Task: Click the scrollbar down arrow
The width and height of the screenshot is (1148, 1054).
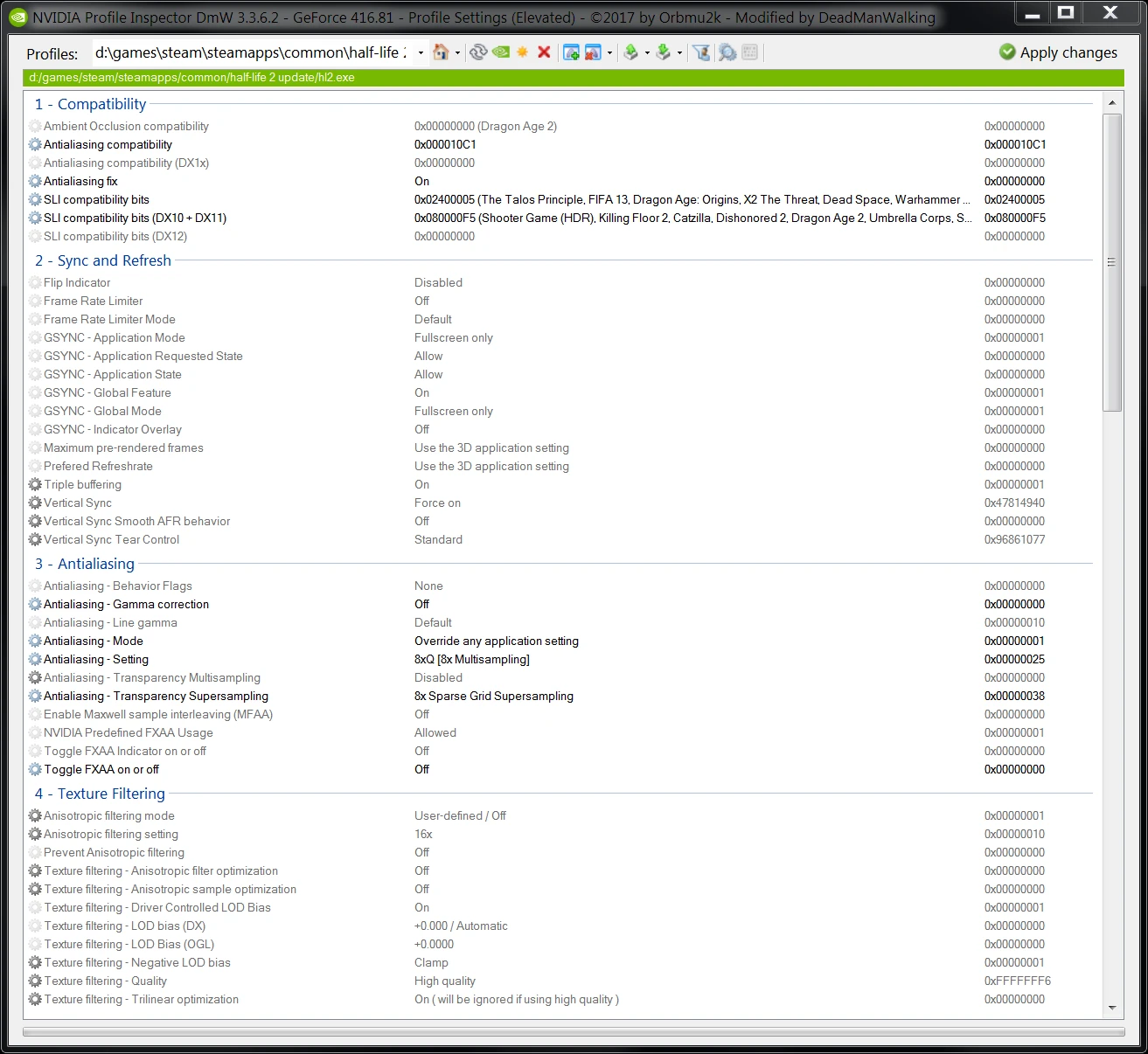Action: pos(1112,1009)
